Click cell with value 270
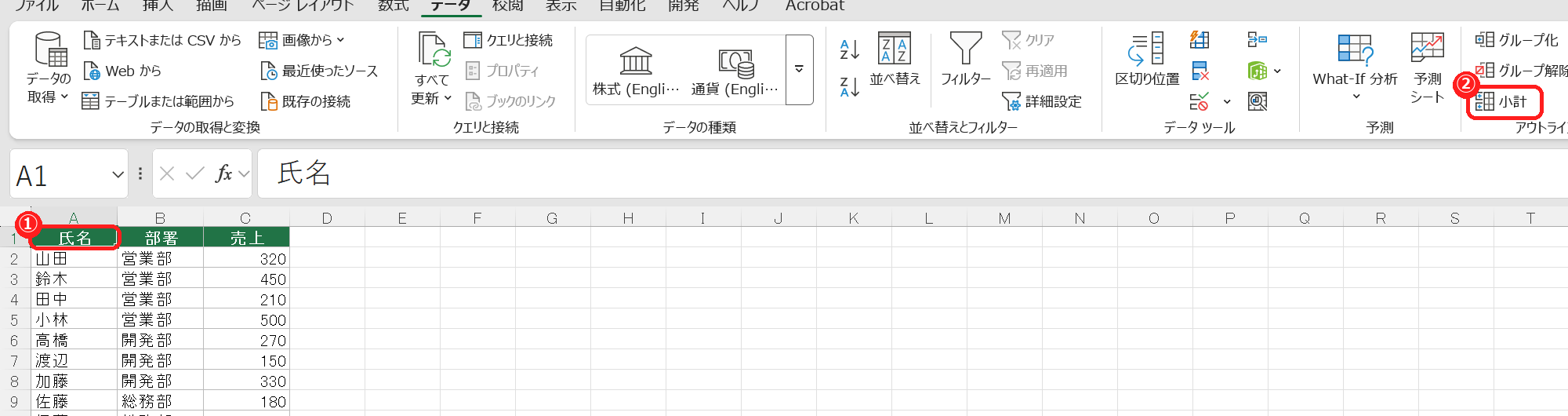This screenshot has width=1568, height=416. [x=246, y=340]
